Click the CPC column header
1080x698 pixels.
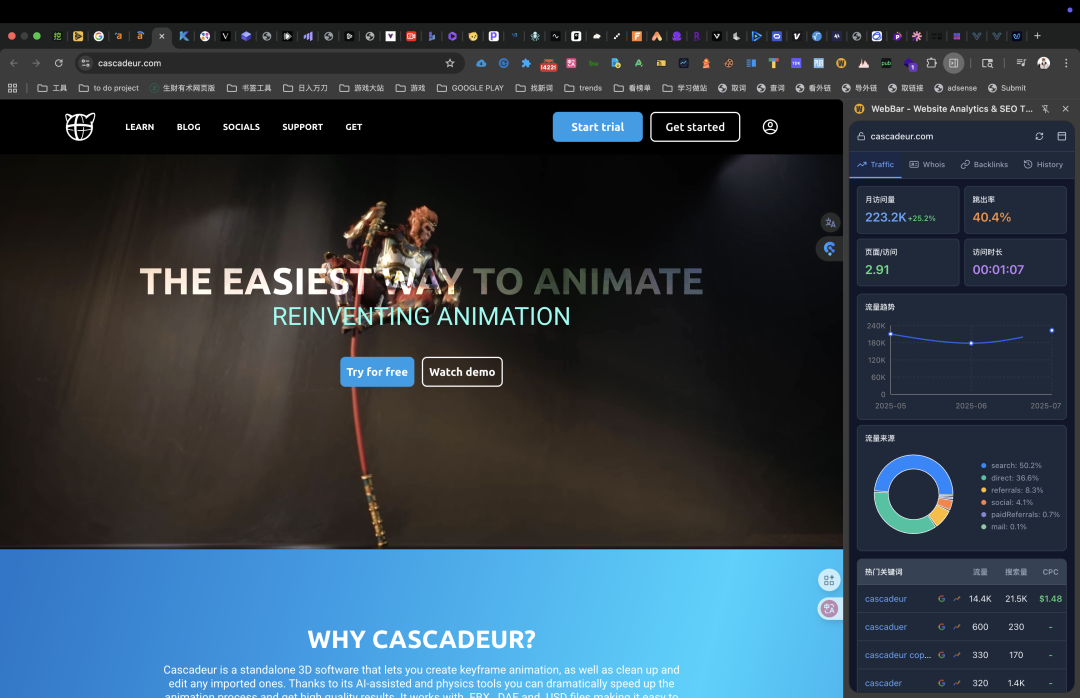click(1050, 572)
